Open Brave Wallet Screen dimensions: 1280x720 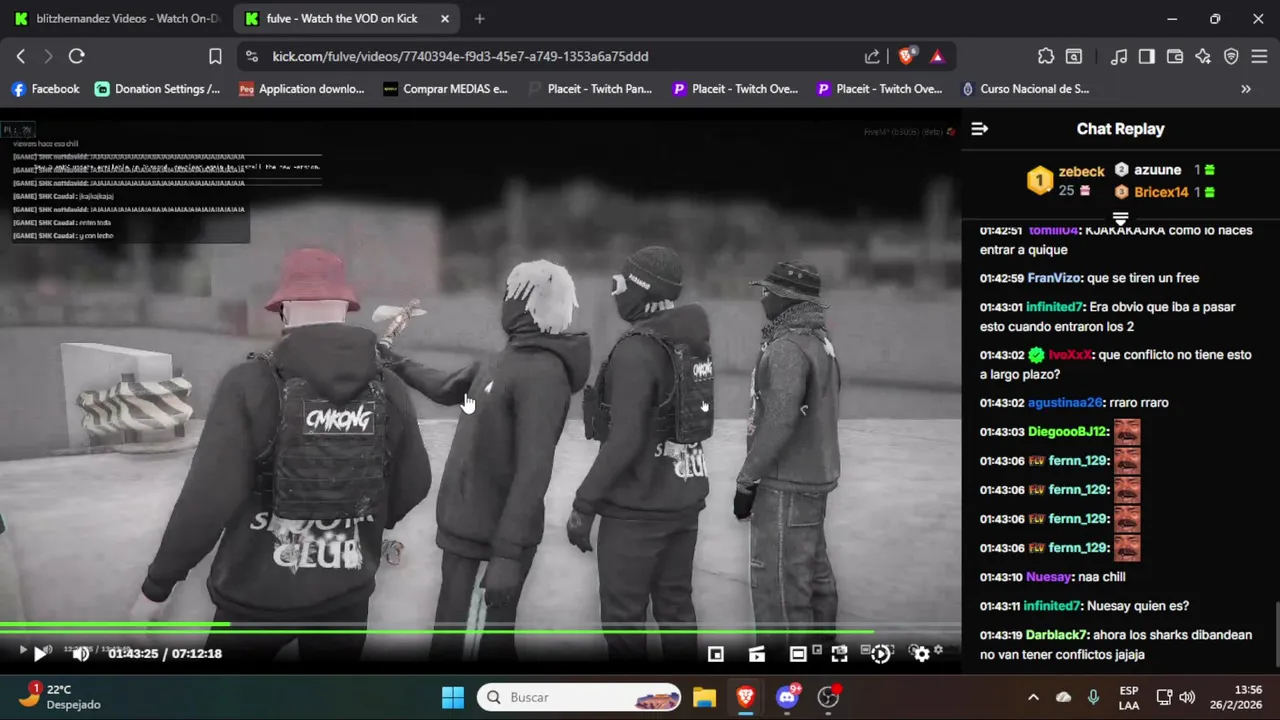[x=1175, y=57]
